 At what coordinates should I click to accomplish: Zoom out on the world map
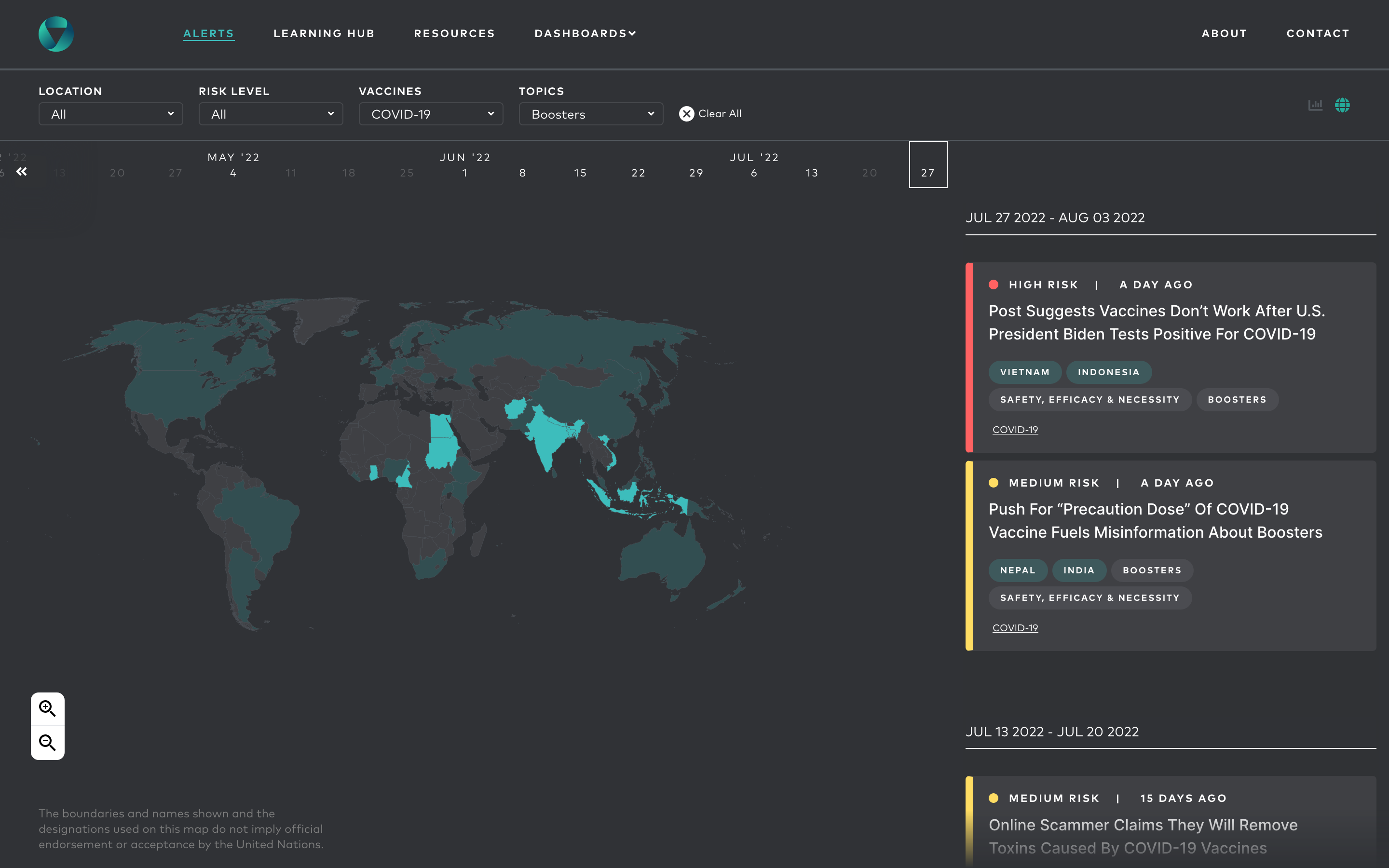(48, 742)
